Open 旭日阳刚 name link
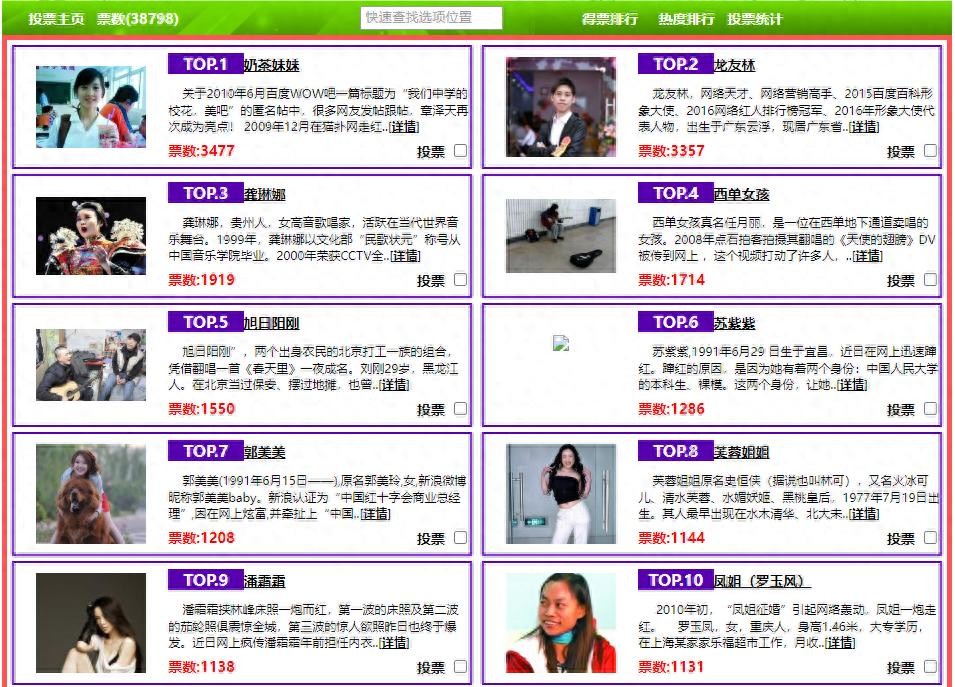The image size is (955, 687). [x=271, y=323]
